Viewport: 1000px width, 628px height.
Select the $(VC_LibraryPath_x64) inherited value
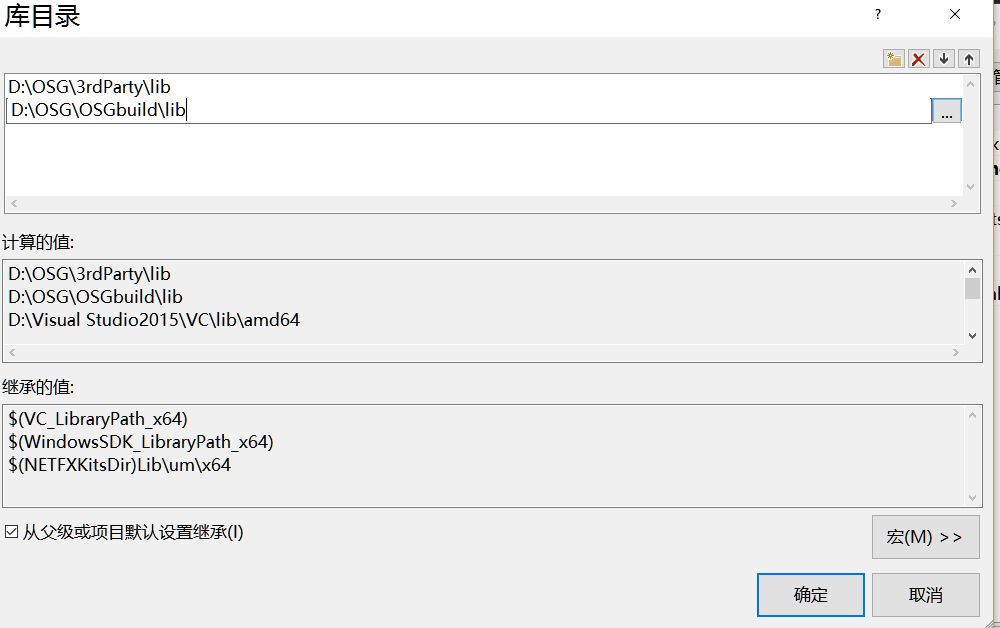98,418
